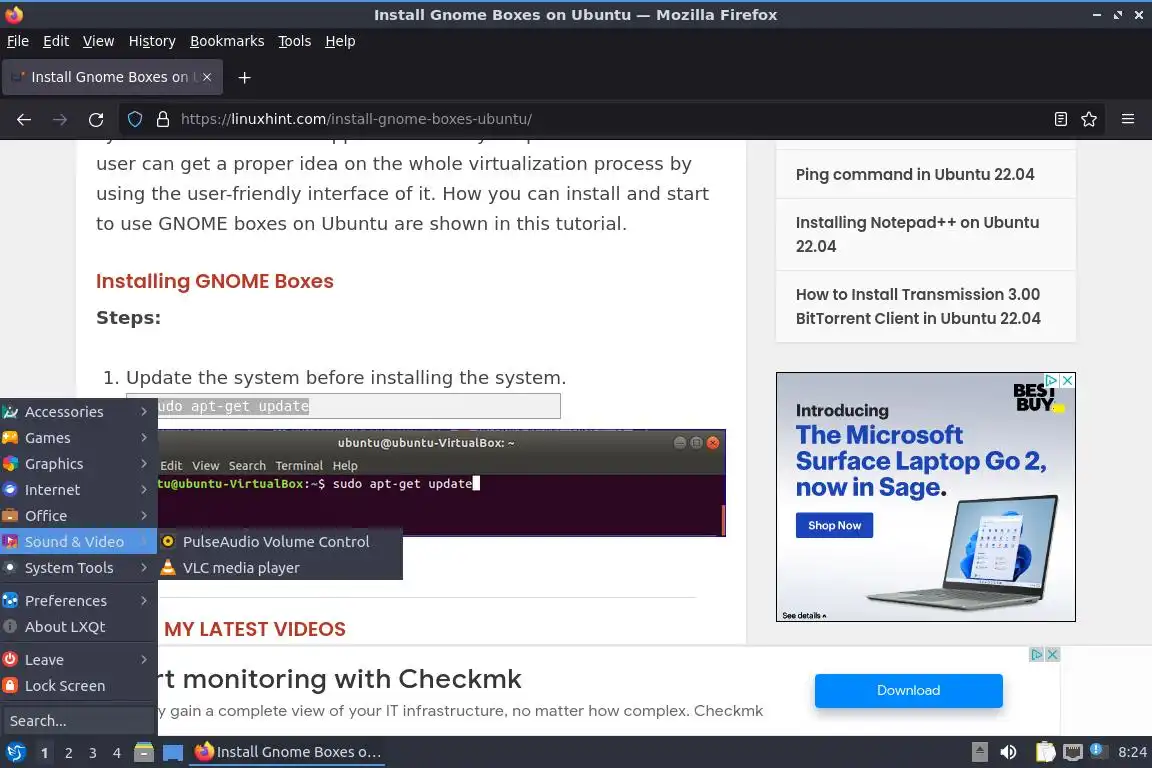Click the Firefox logo in title bar
Screen dimensions: 1152x768
tap(14, 14)
